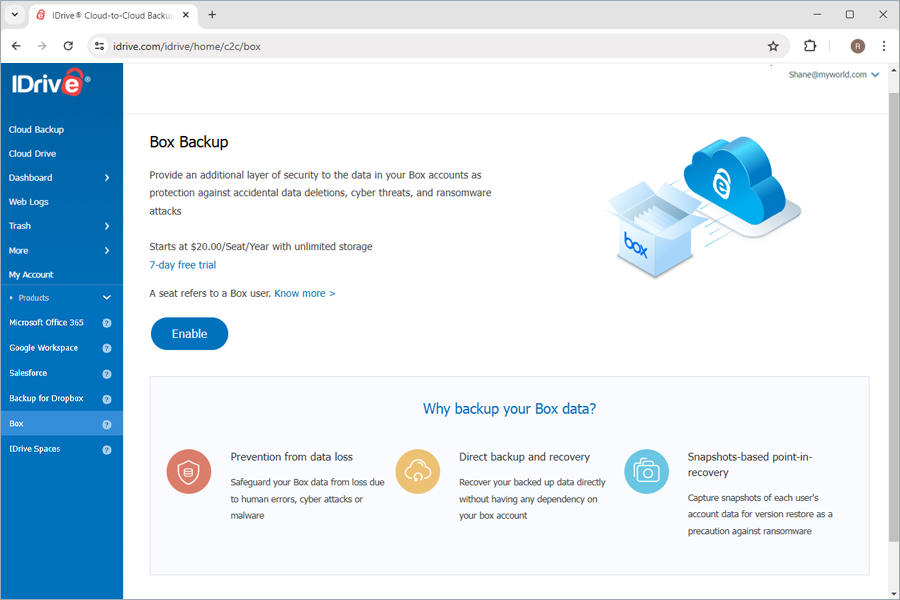
Task: Select the data loss prevention shield icon
Action: click(x=189, y=471)
